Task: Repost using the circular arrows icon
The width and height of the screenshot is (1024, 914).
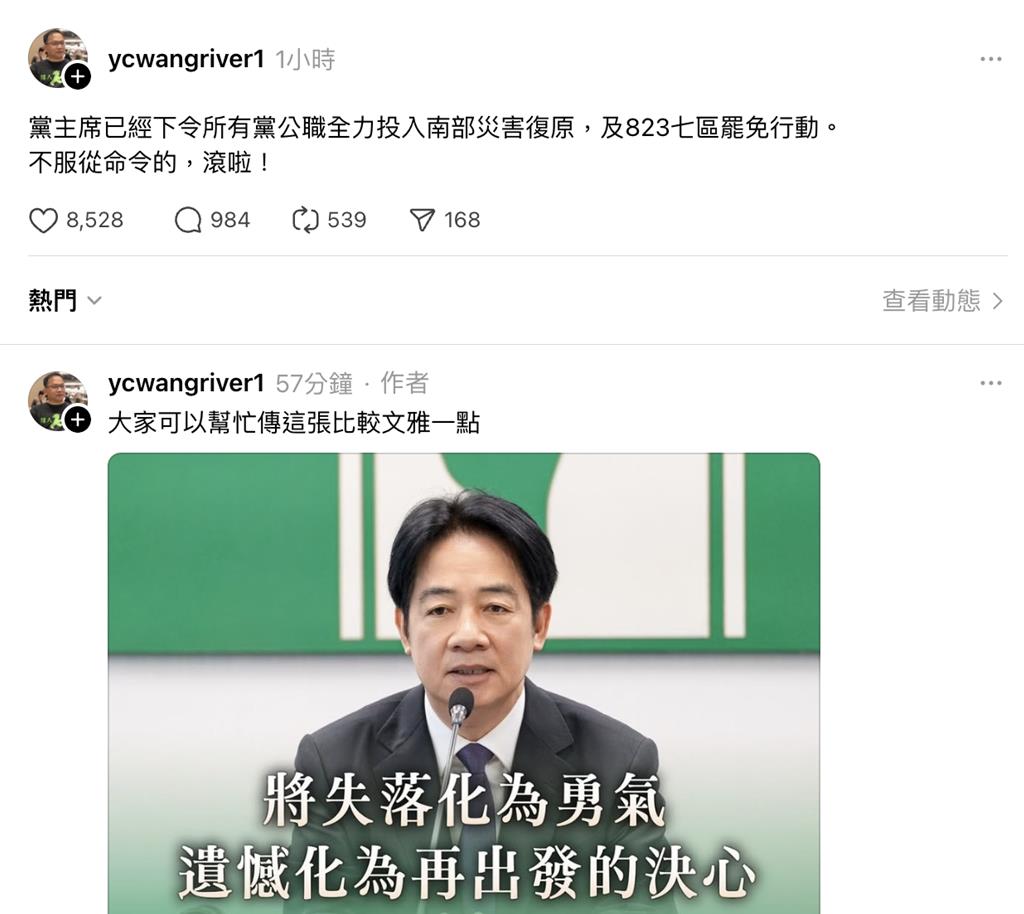Action: pos(305,220)
